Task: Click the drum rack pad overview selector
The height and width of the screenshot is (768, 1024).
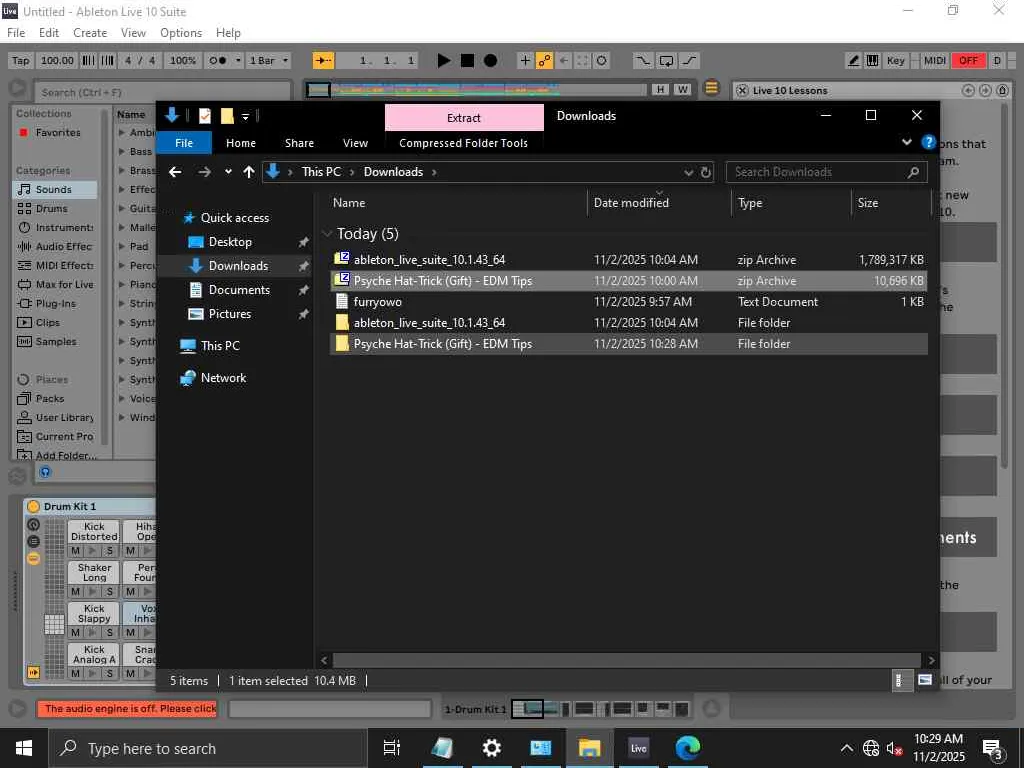Action: pos(54,624)
